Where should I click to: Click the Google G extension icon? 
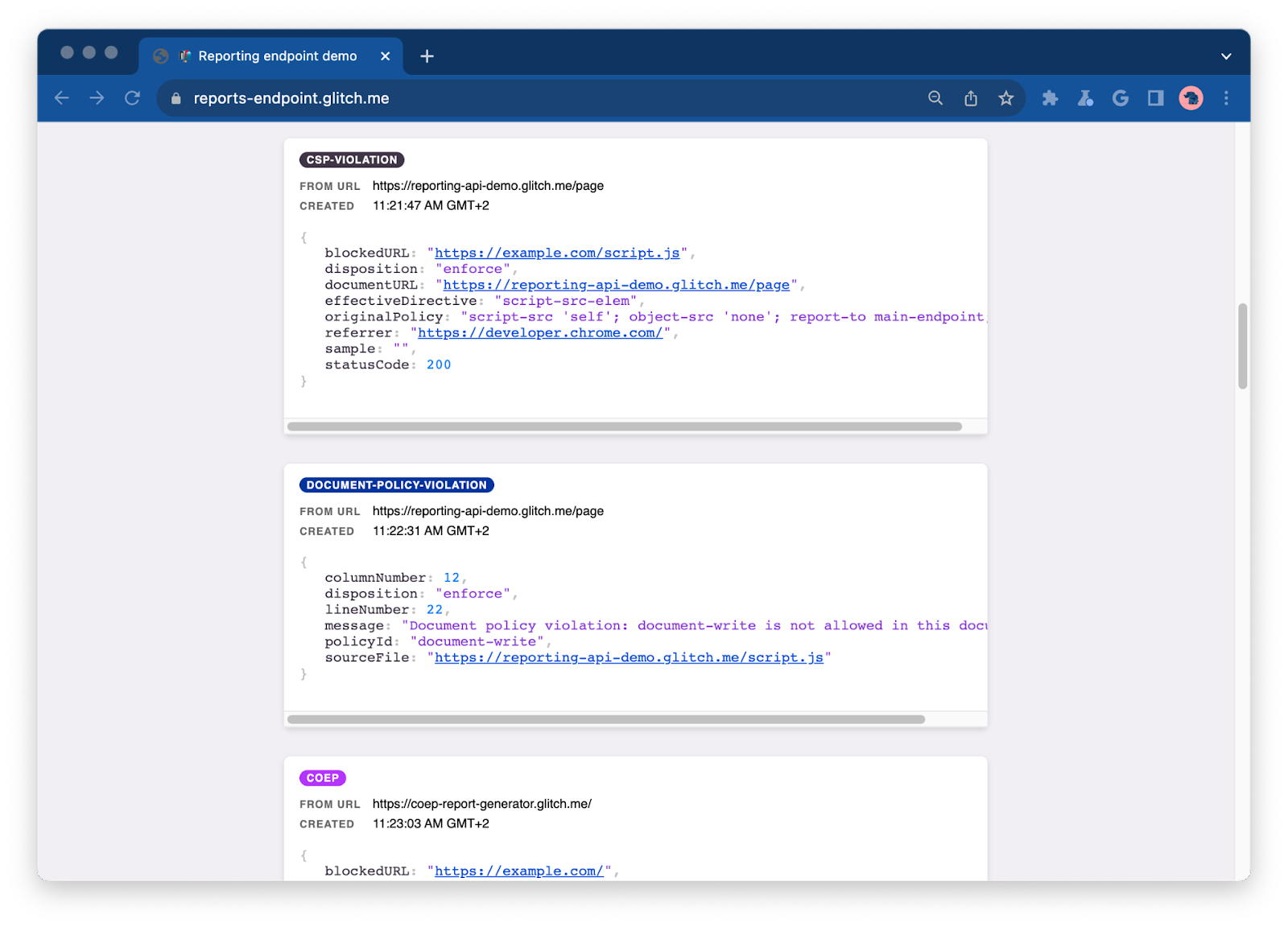click(1121, 98)
